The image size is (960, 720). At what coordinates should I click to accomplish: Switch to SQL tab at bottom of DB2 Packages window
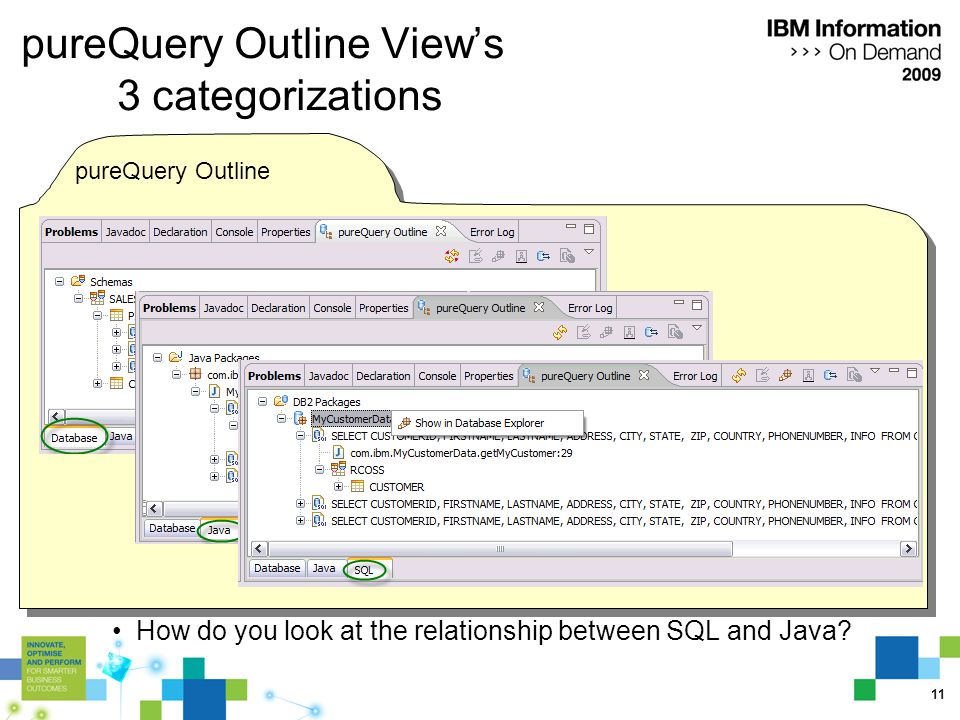pyautogui.click(x=364, y=570)
